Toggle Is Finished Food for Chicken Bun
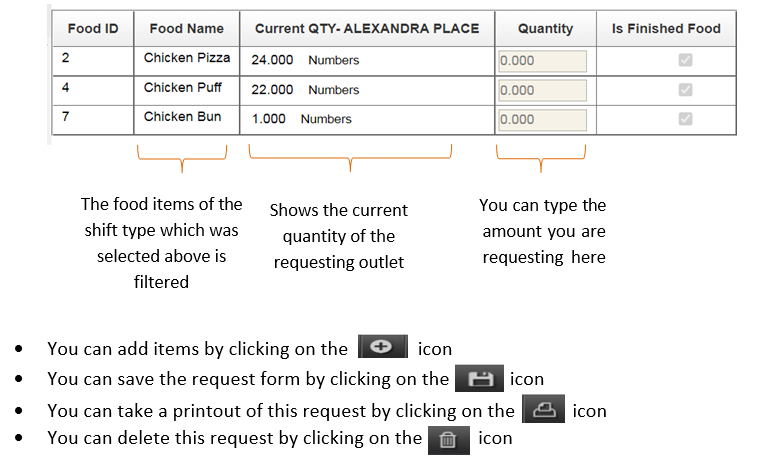The height and width of the screenshot is (473, 766). coord(685,119)
